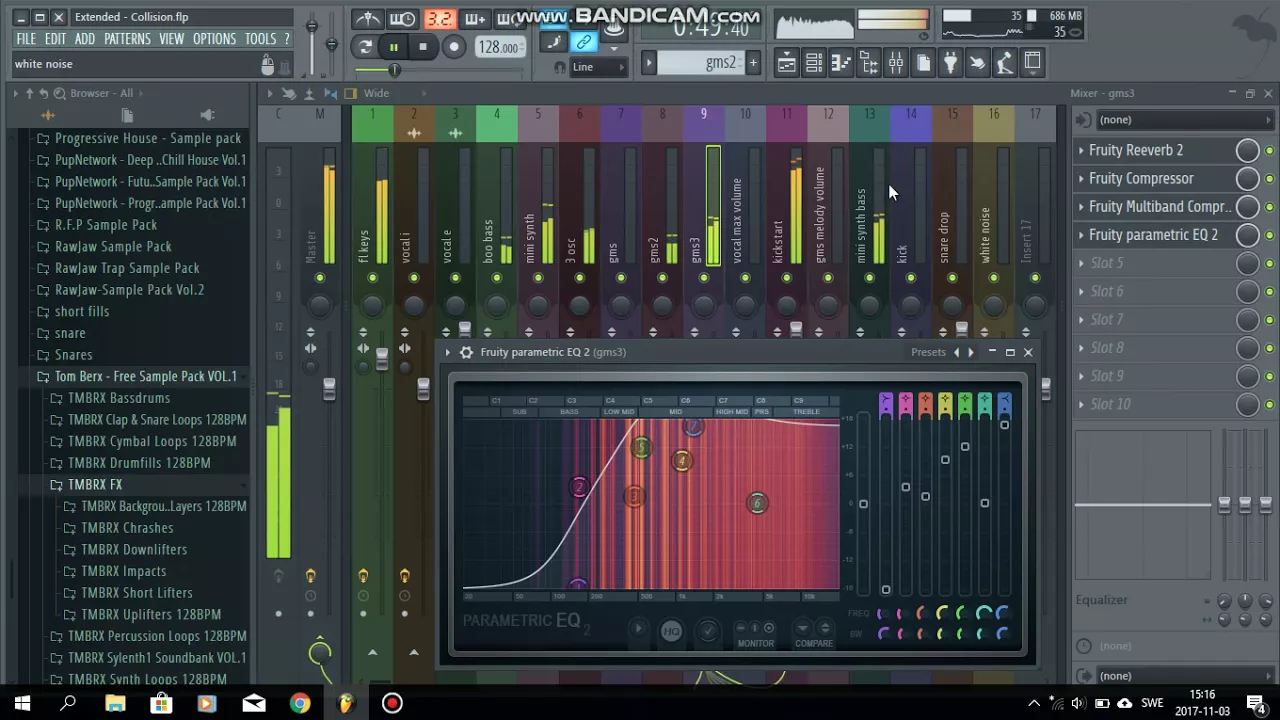Stop playback with the stop button
The height and width of the screenshot is (720, 1280).
pos(423,47)
